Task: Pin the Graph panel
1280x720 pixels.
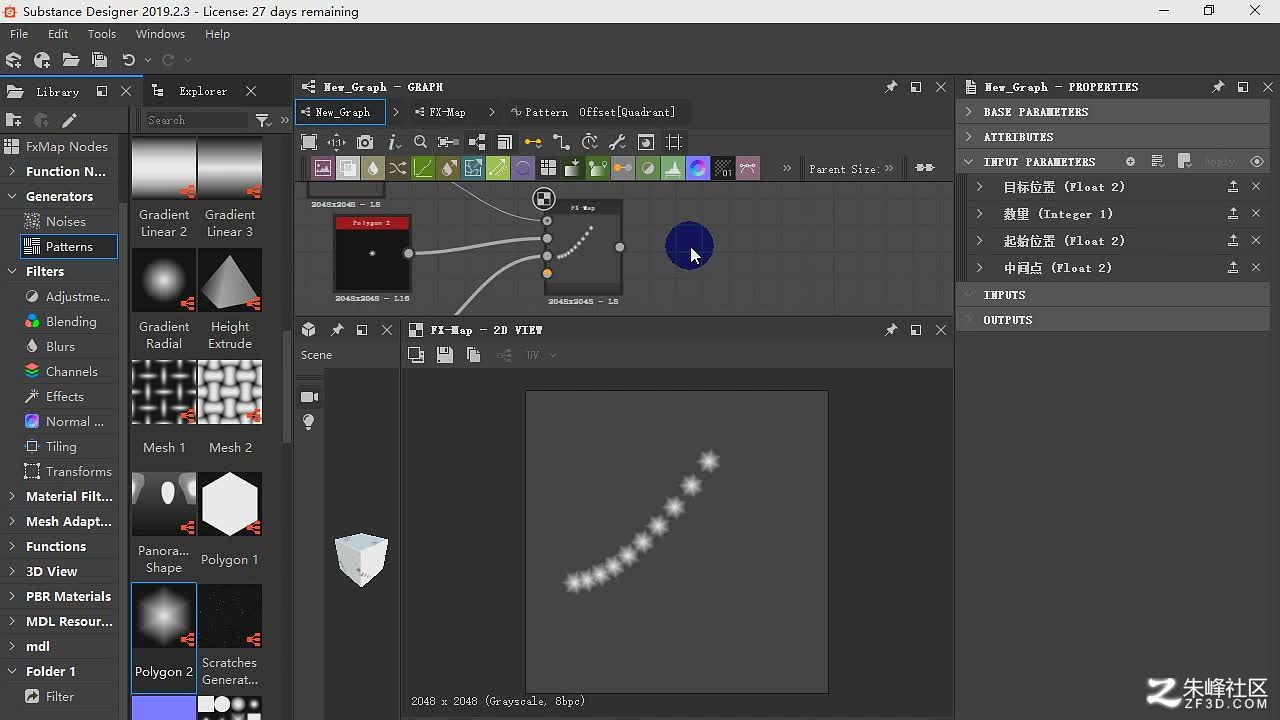Action: [x=891, y=87]
